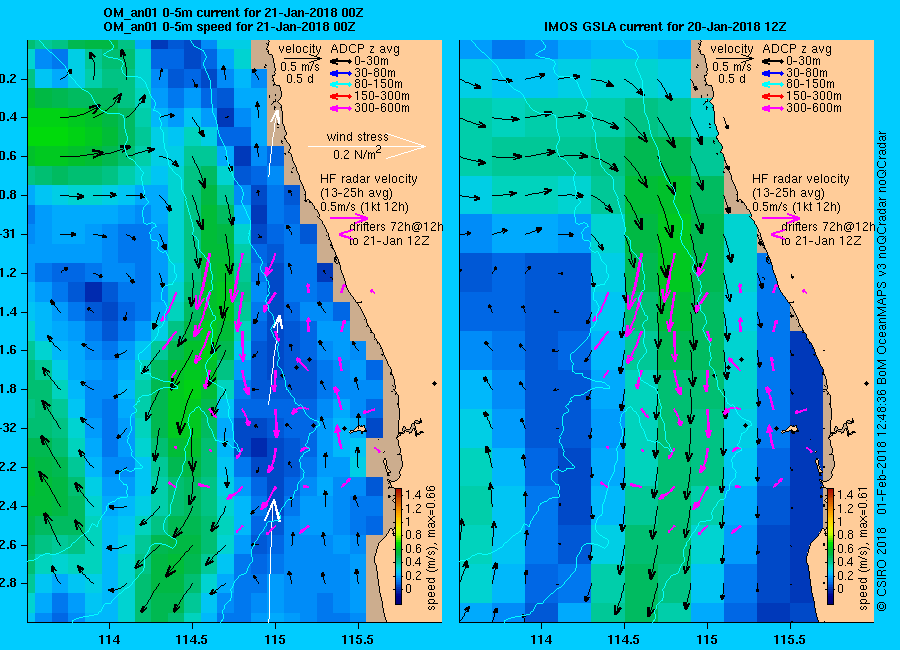Click the magenta HF radar arrow in right panel
The width and height of the screenshot is (900, 650).
[781, 218]
